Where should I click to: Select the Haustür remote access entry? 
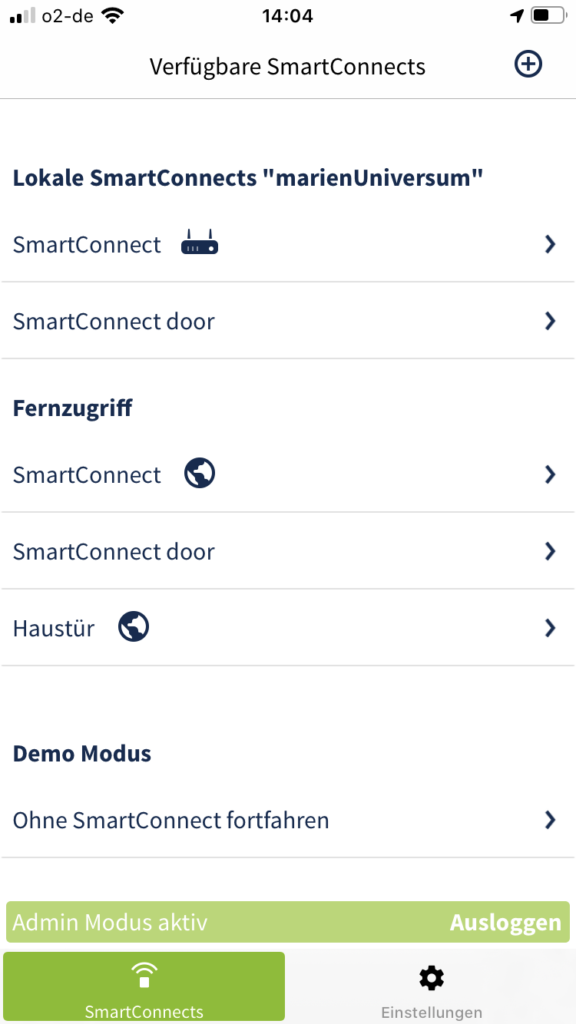click(288, 628)
